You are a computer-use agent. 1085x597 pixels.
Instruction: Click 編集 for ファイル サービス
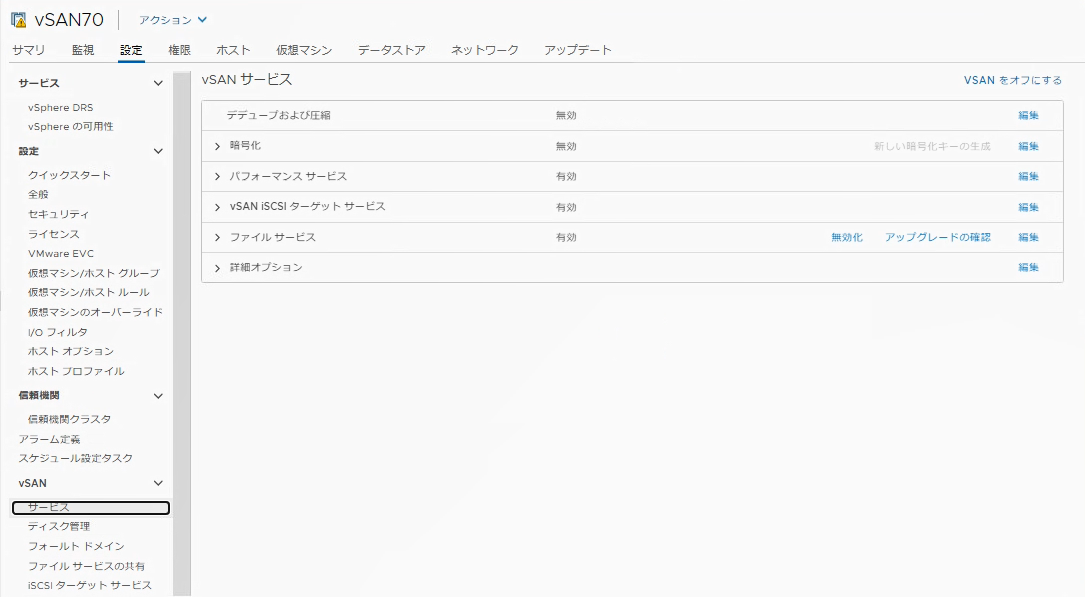(x=1028, y=237)
